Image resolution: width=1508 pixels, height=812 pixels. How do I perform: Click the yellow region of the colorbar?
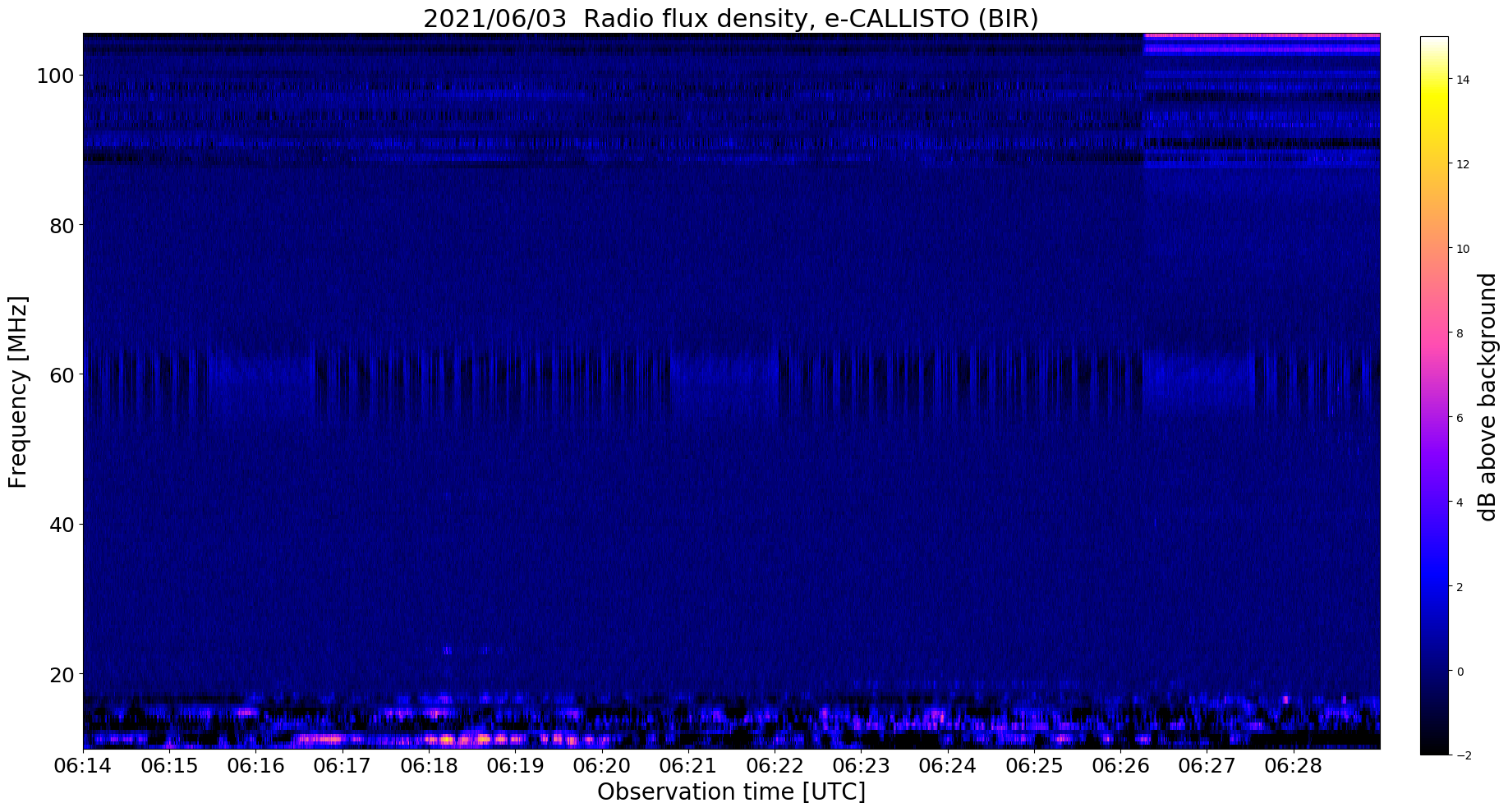[1434, 99]
